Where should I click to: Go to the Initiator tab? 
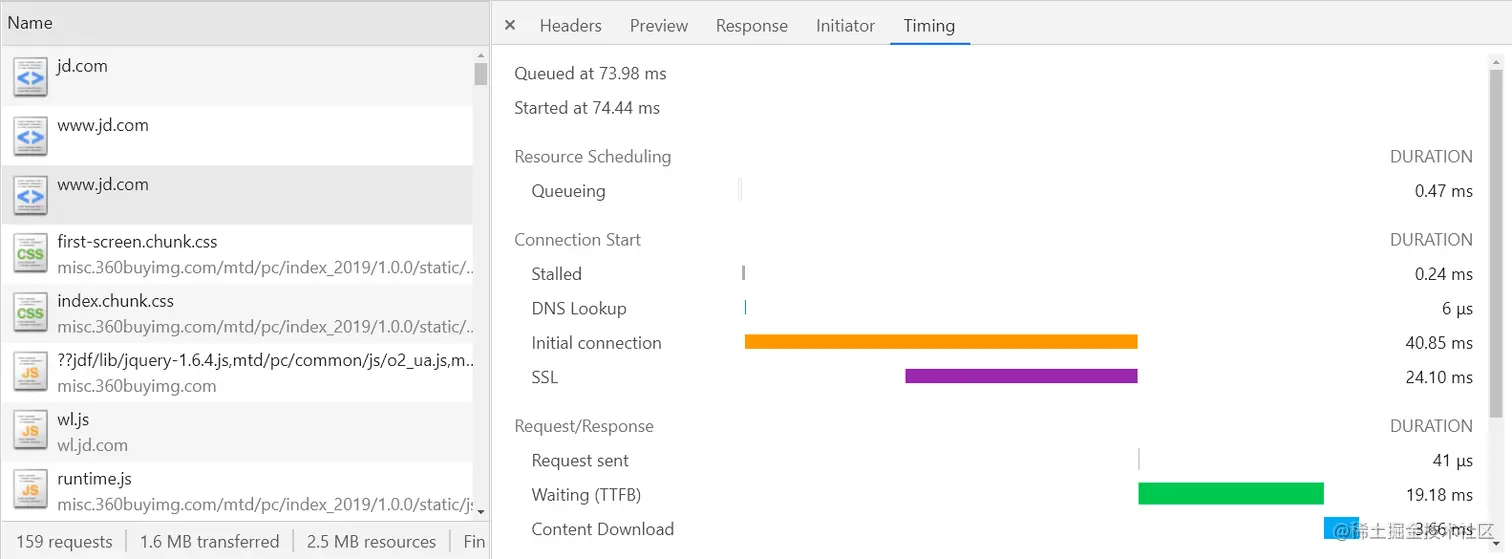click(845, 26)
